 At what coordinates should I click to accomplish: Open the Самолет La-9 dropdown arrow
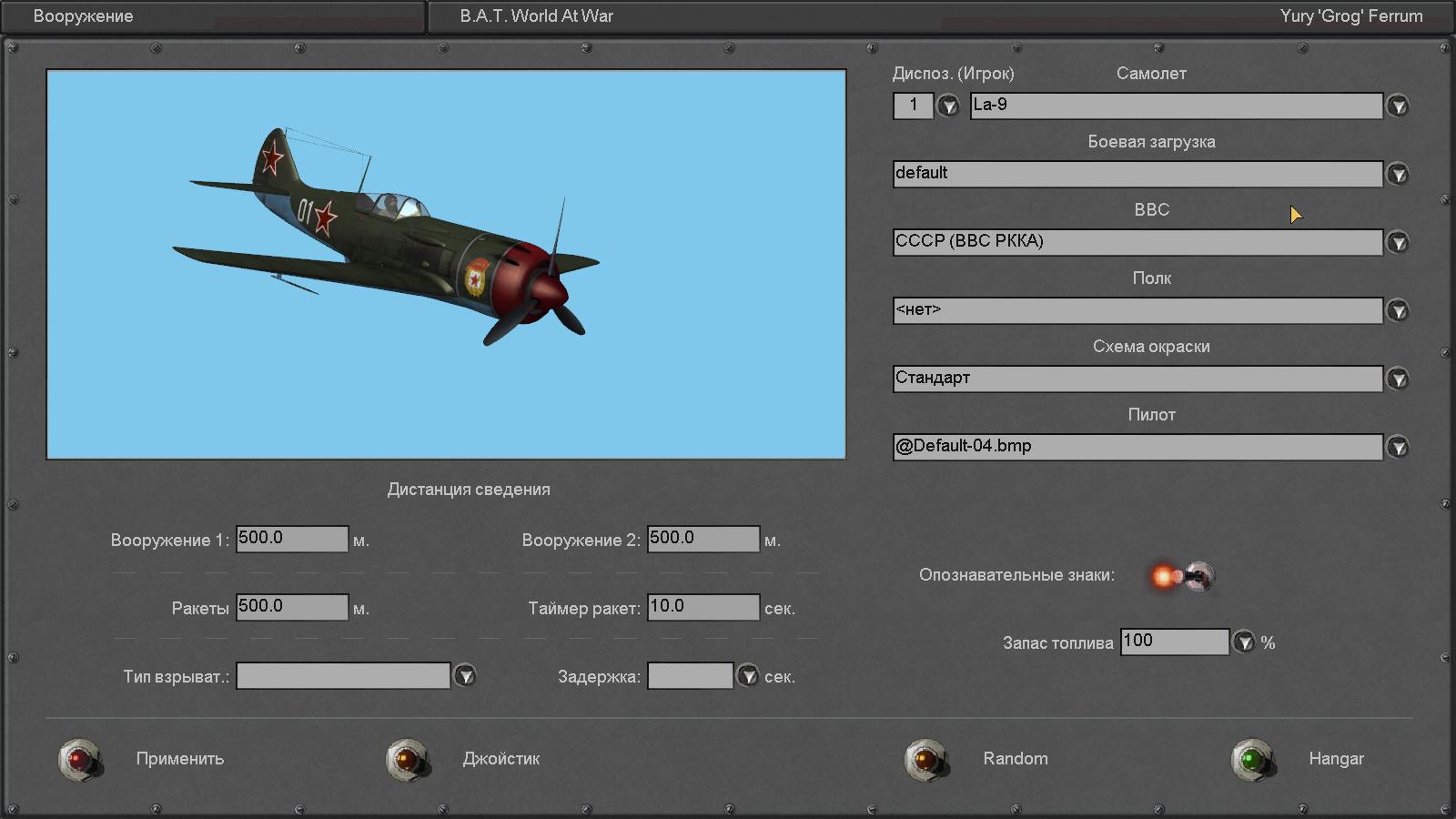point(1398,106)
